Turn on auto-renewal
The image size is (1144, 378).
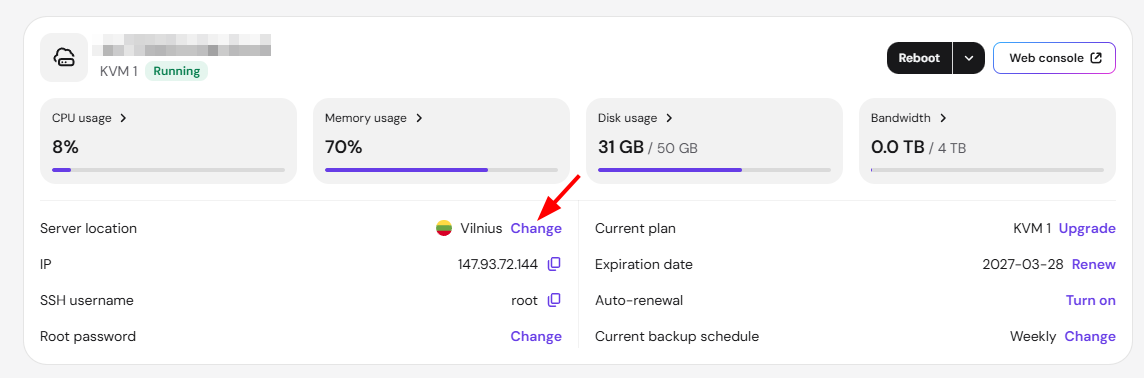click(1091, 300)
